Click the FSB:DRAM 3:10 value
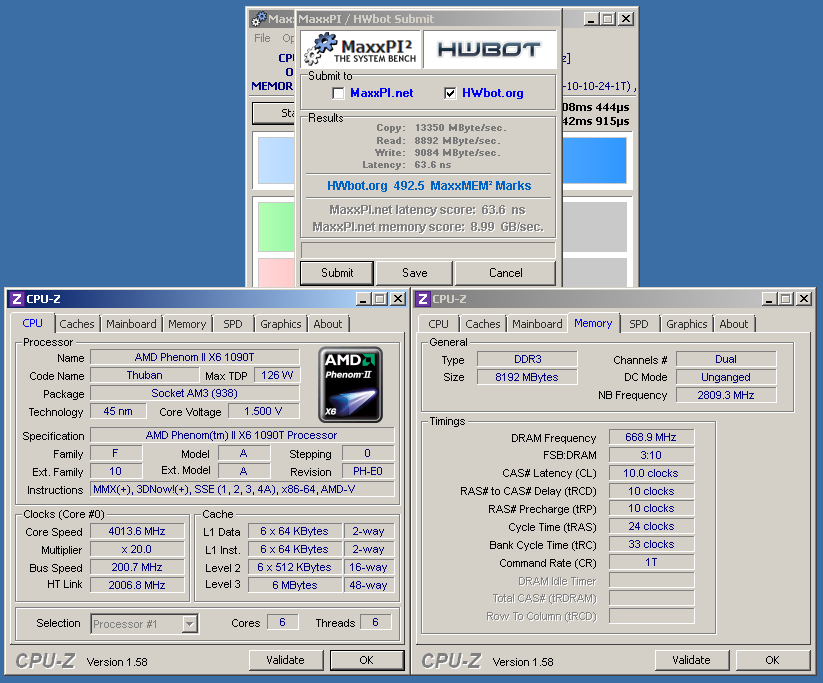 (x=651, y=455)
